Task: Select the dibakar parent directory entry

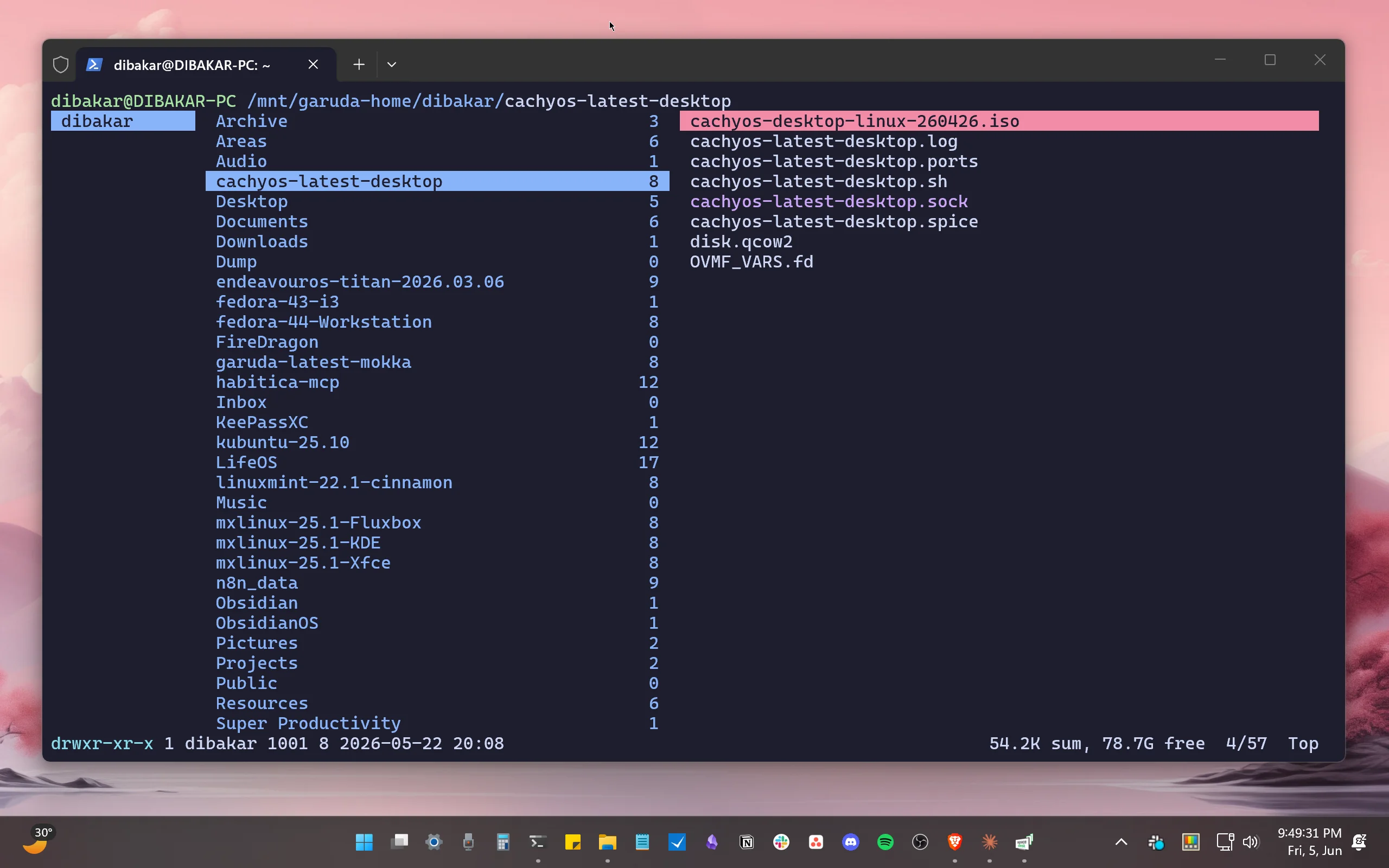Action: [123, 121]
